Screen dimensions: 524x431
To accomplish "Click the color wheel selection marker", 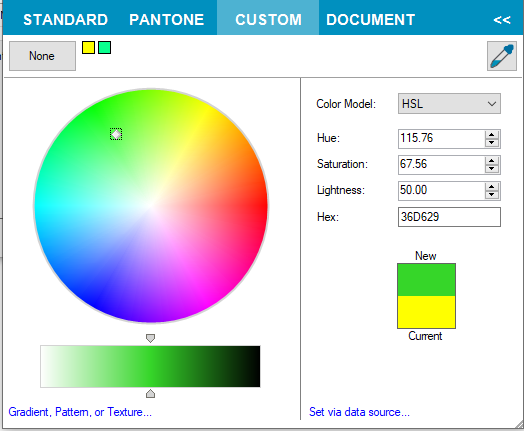I will [116, 134].
